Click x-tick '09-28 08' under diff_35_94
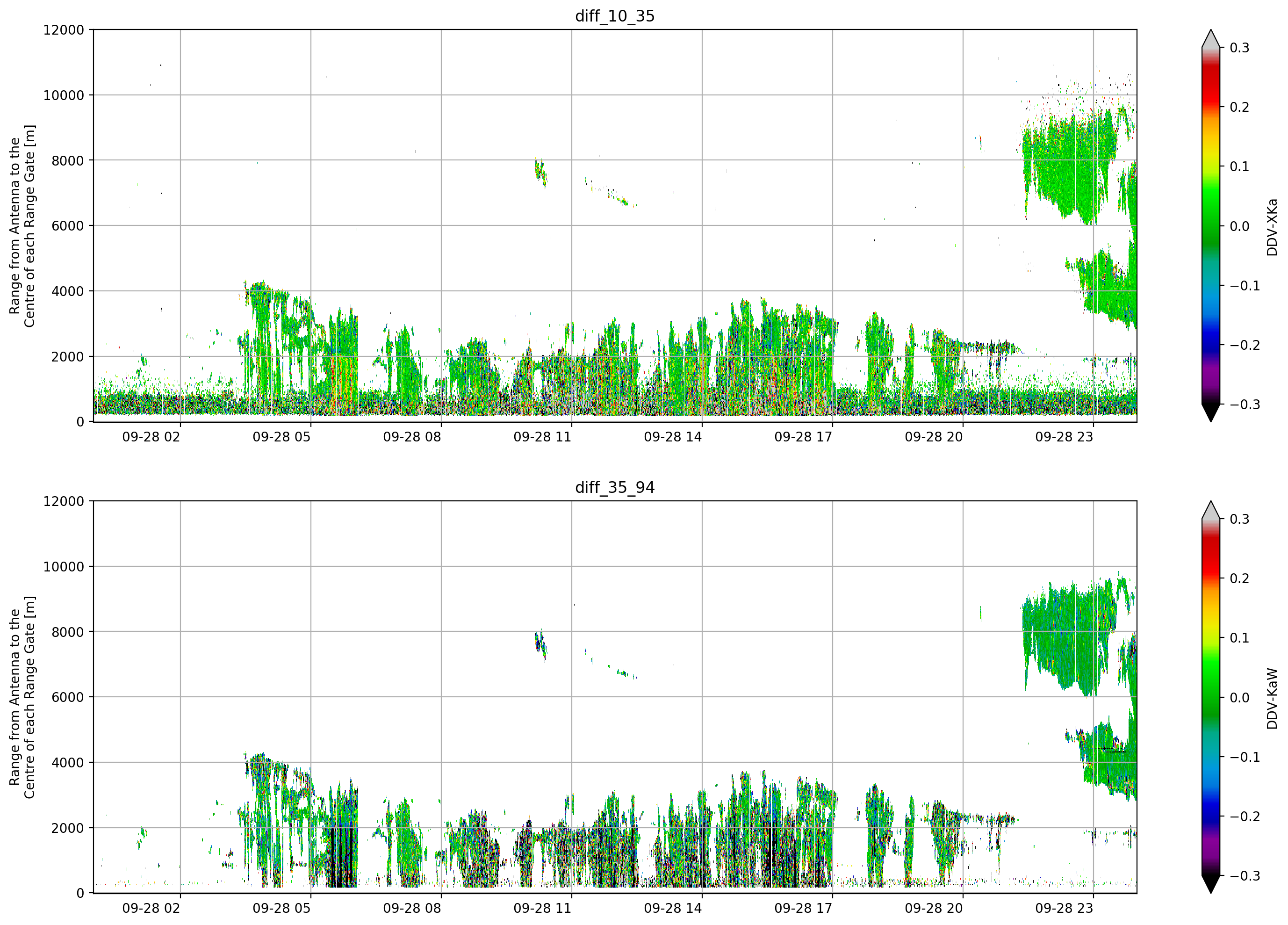This screenshot has width=1288, height=925. coord(412,908)
